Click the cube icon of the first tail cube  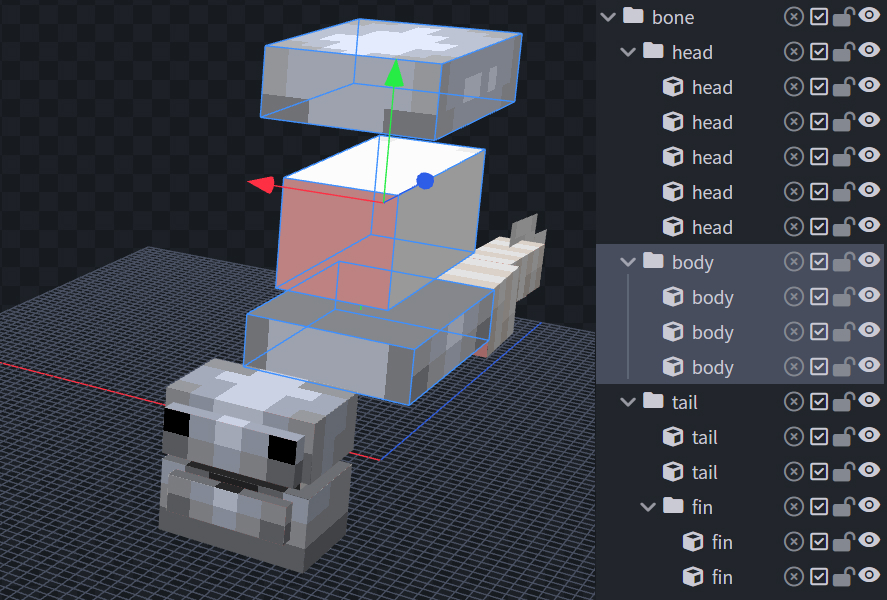pyautogui.click(x=673, y=437)
